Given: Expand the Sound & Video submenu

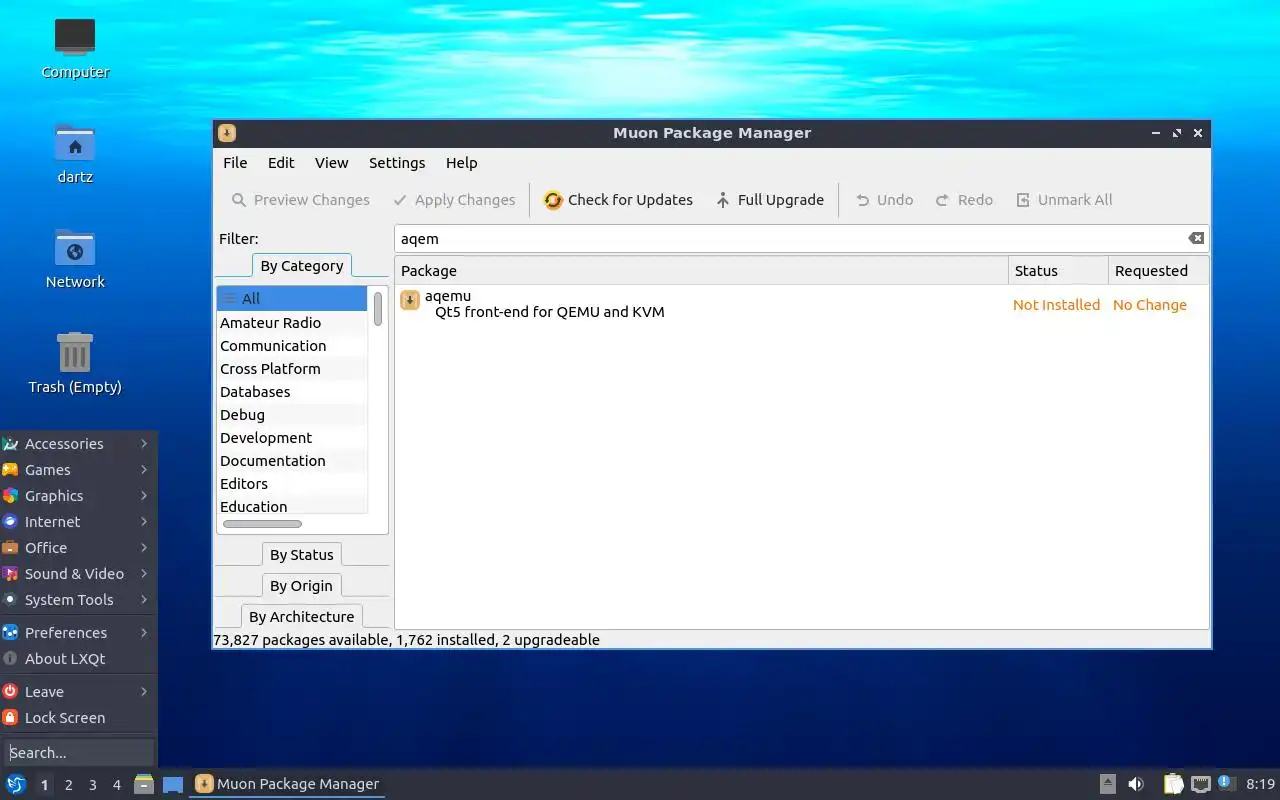Looking at the screenshot, I should coord(77,574).
